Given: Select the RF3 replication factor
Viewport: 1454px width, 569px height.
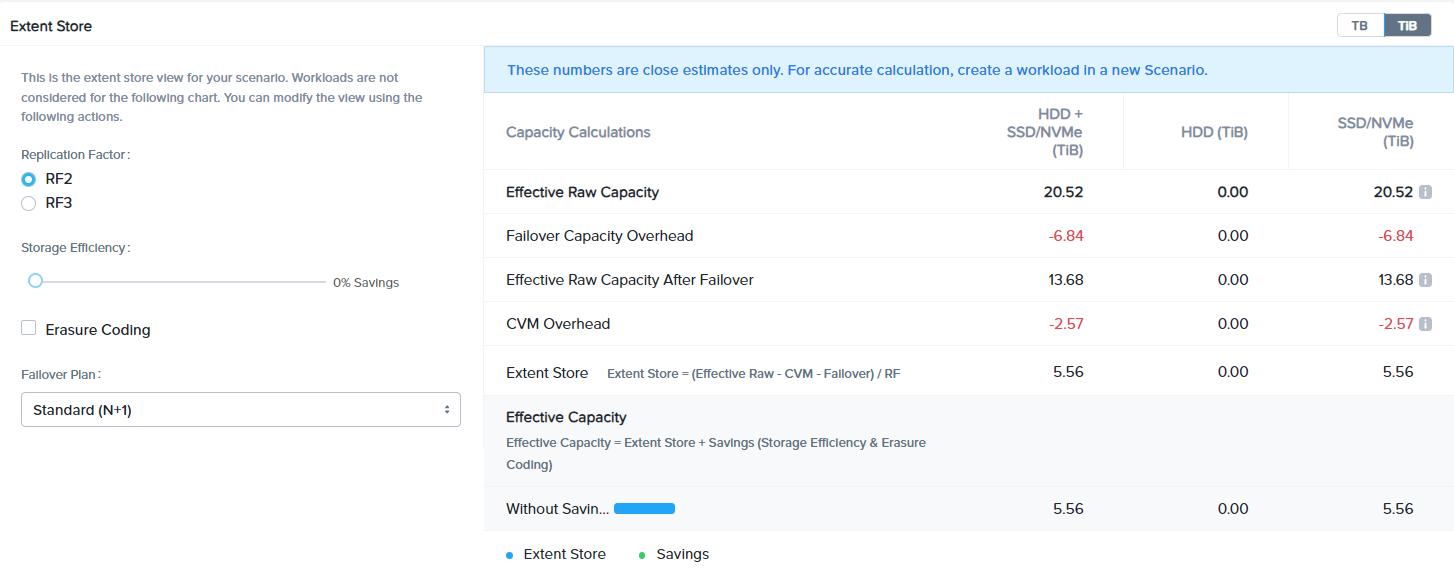Looking at the screenshot, I should click(29, 203).
